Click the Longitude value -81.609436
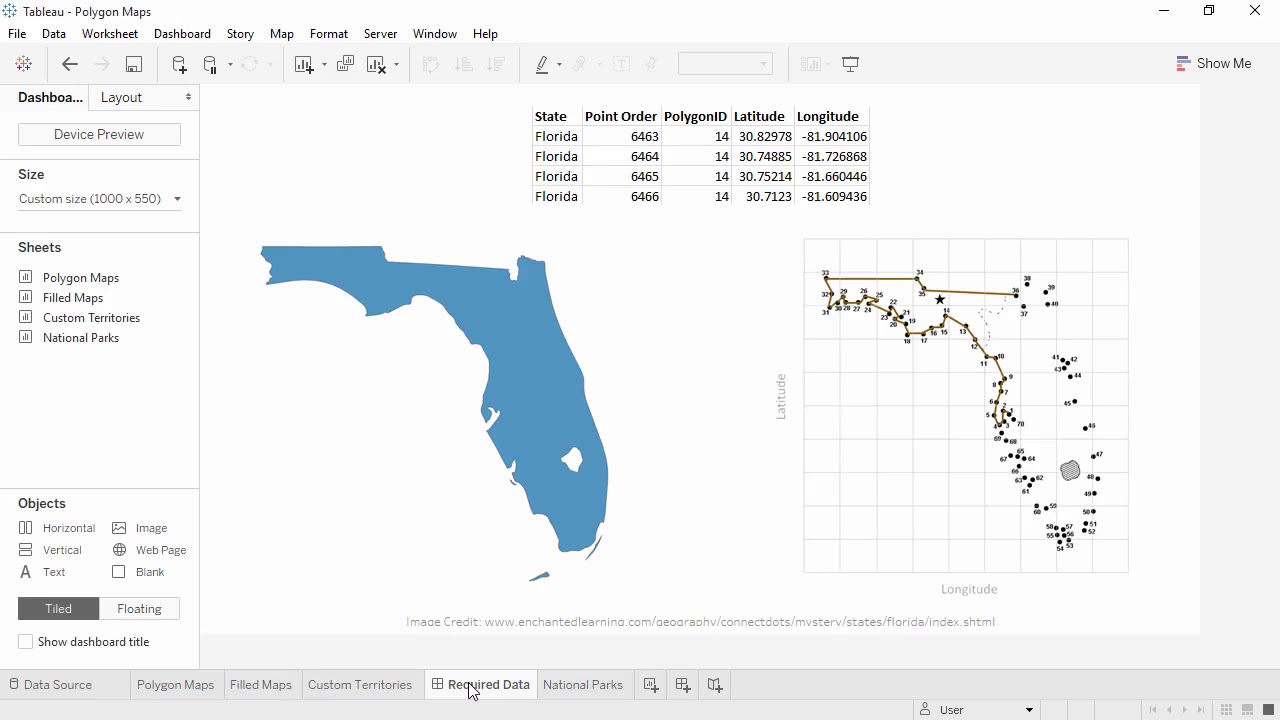This screenshot has height=720, width=1280. (x=834, y=197)
